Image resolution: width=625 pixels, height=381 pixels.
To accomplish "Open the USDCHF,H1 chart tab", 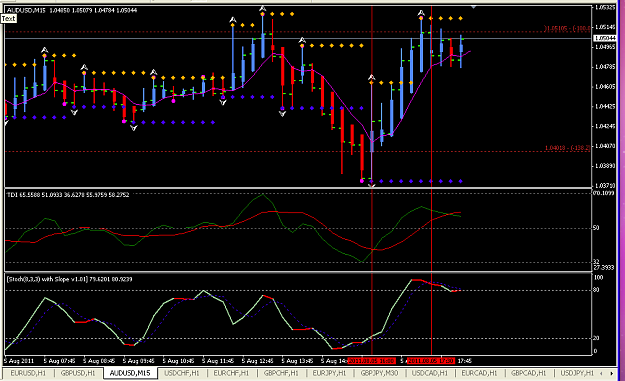I will pos(181,373).
